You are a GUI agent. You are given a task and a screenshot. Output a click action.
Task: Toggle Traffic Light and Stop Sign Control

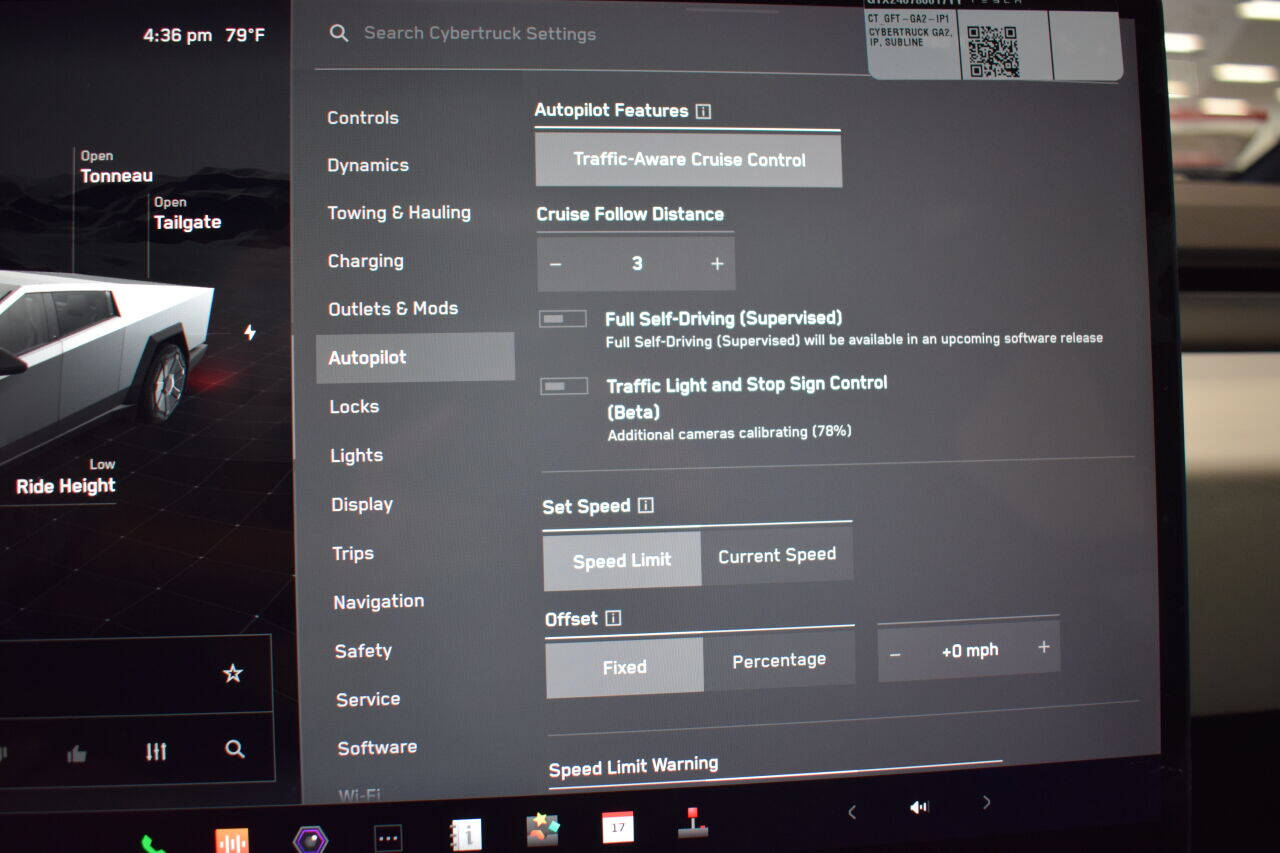[564, 386]
